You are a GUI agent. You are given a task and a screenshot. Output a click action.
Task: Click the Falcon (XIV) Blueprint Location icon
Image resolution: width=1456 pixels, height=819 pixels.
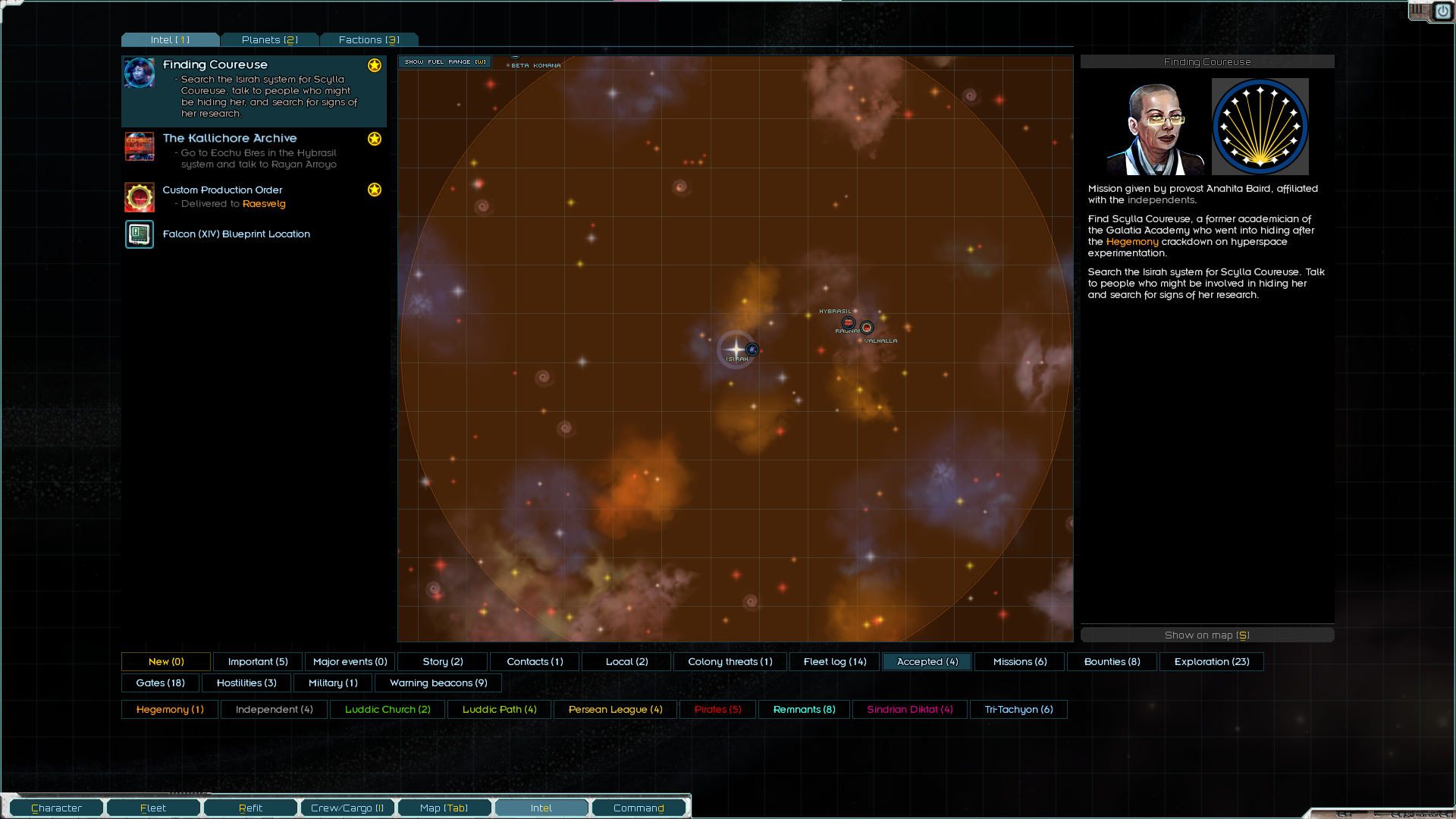(x=140, y=234)
